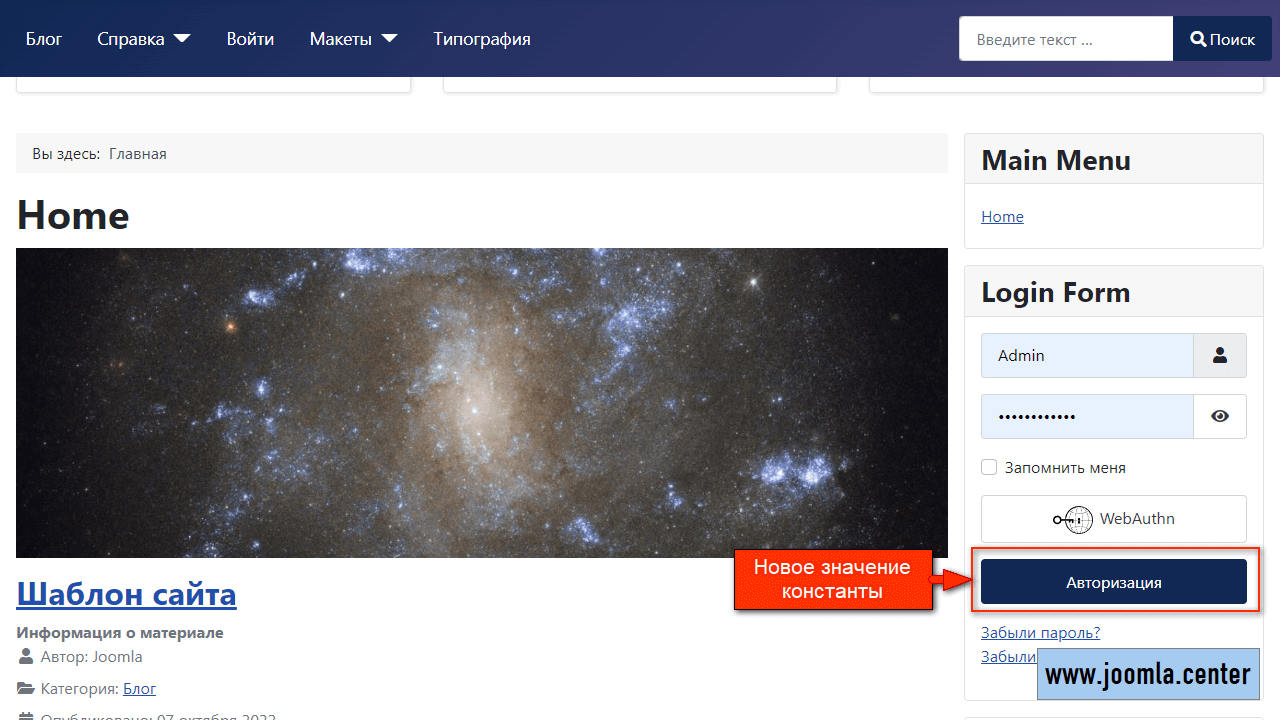Click the author person icon near Автор: Joomla
Image resolution: width=1280 pixels, height=720 pixels.
(26, 657)
